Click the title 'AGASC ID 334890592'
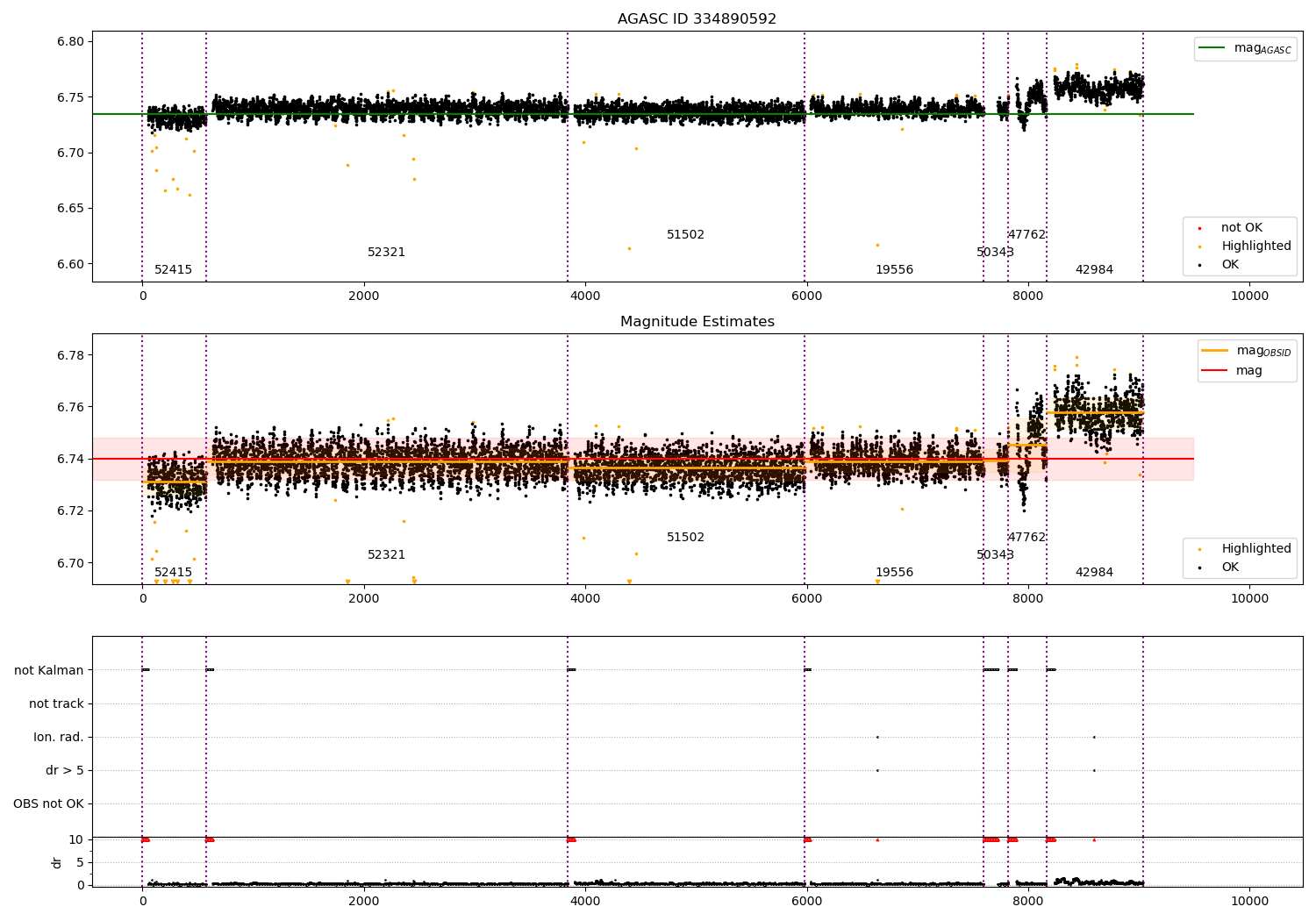Viewport: 1316px width, 921px height. tap(697, 19)
